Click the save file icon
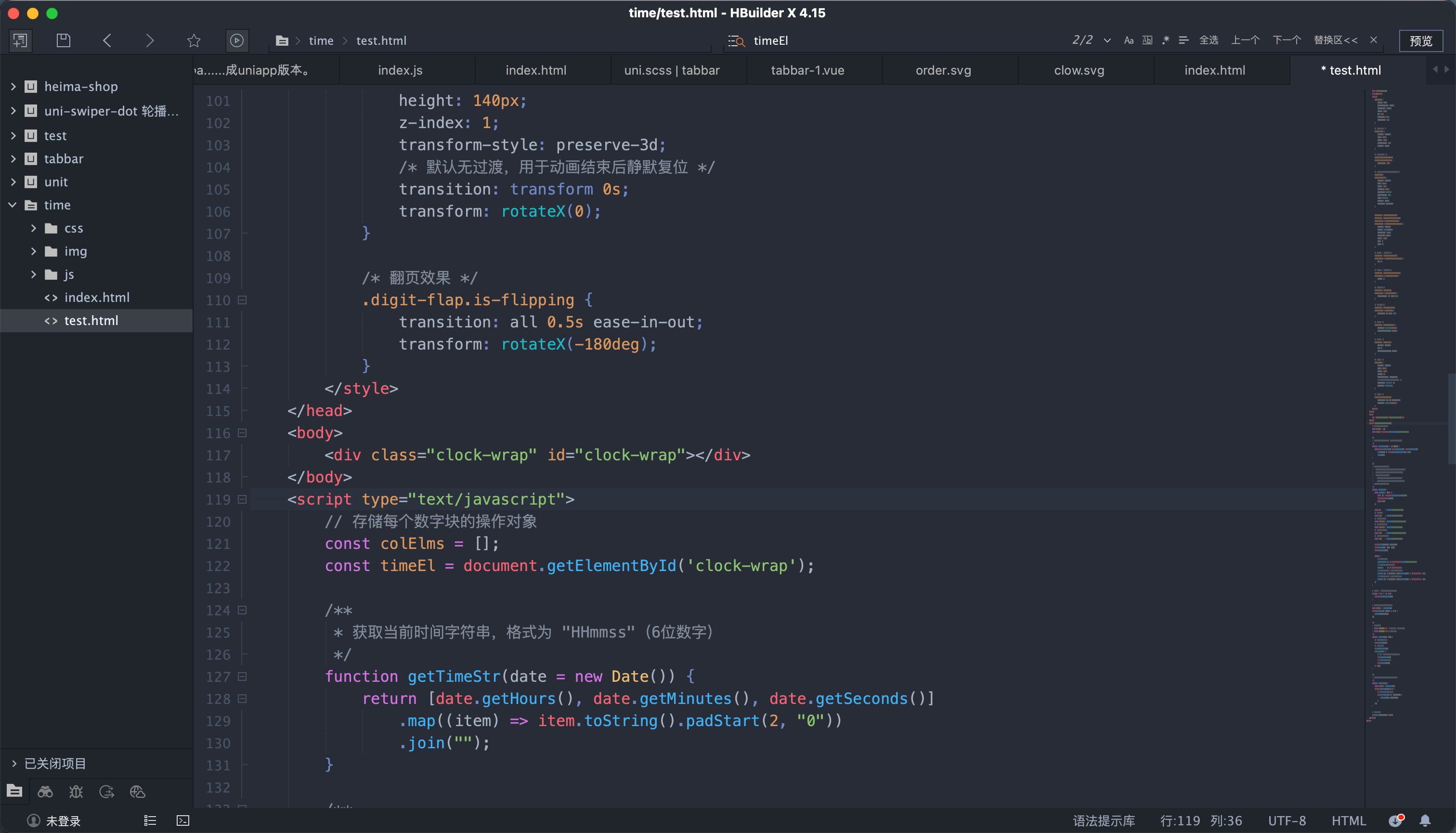This screenshot has width=1456, height=833. click(64, 40)
